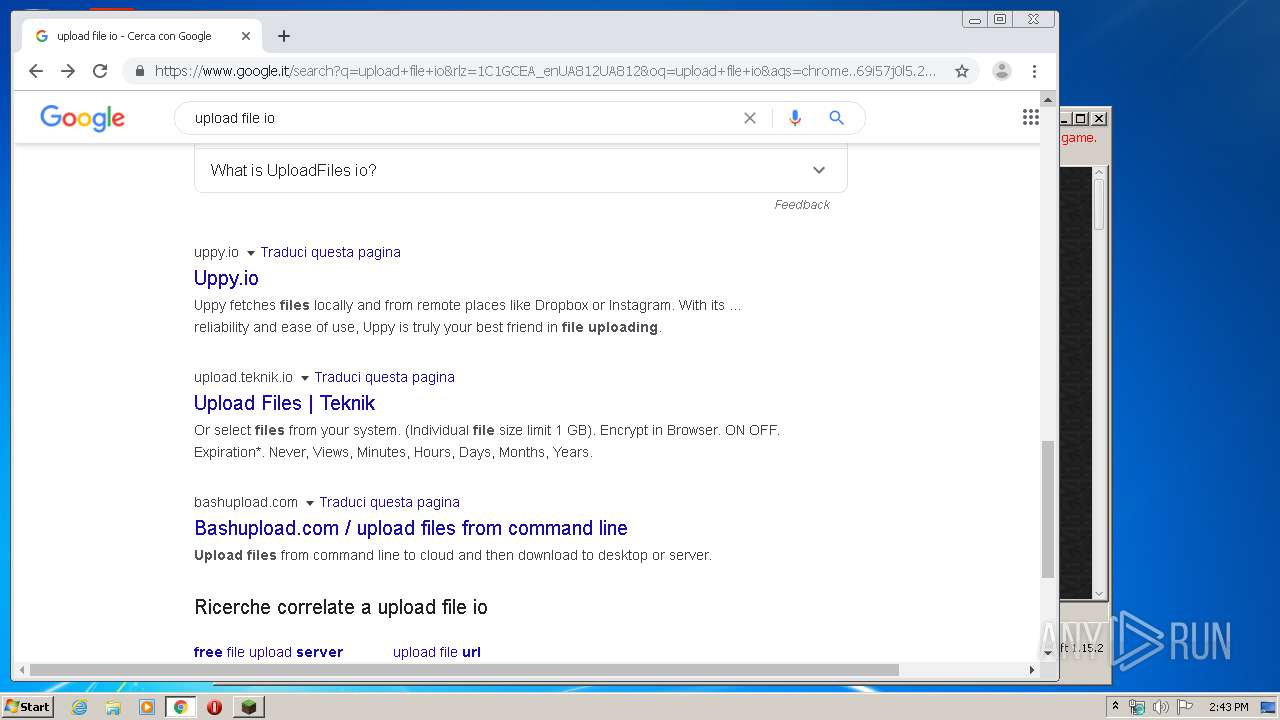Click the page's vertical scrollbar thumb
The image size is (1280, 720).
pyautogui.click(x=1048, y=509)
